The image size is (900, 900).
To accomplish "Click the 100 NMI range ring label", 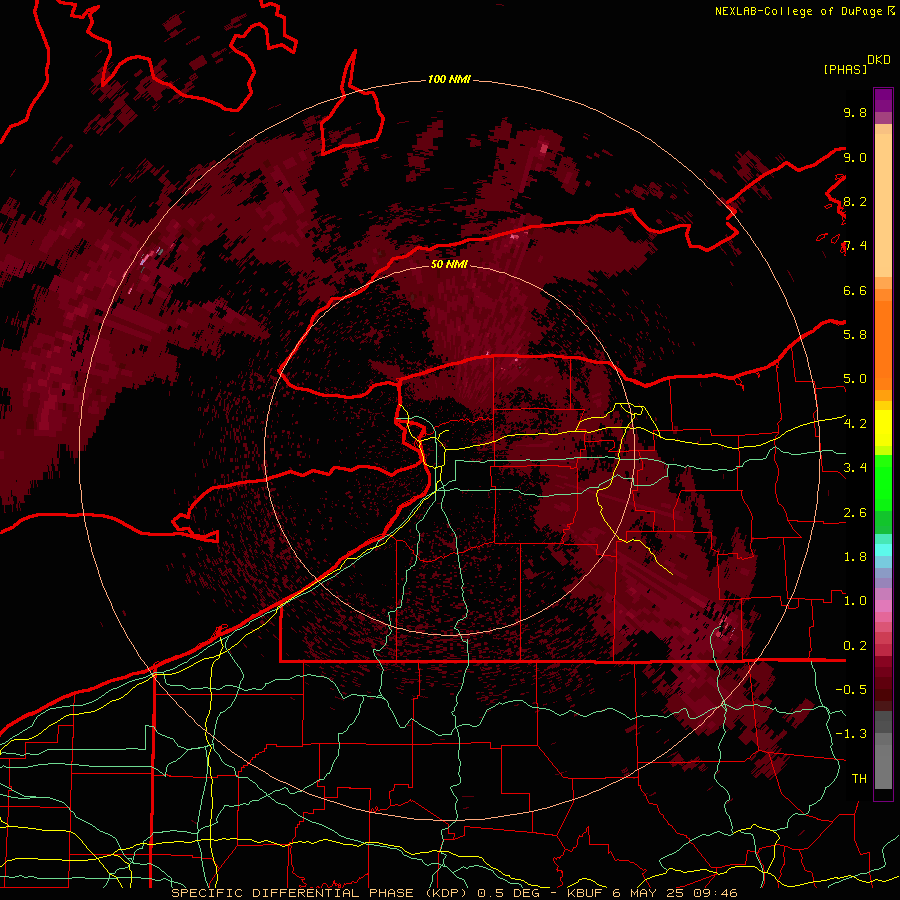I will [x=449, y=79].
